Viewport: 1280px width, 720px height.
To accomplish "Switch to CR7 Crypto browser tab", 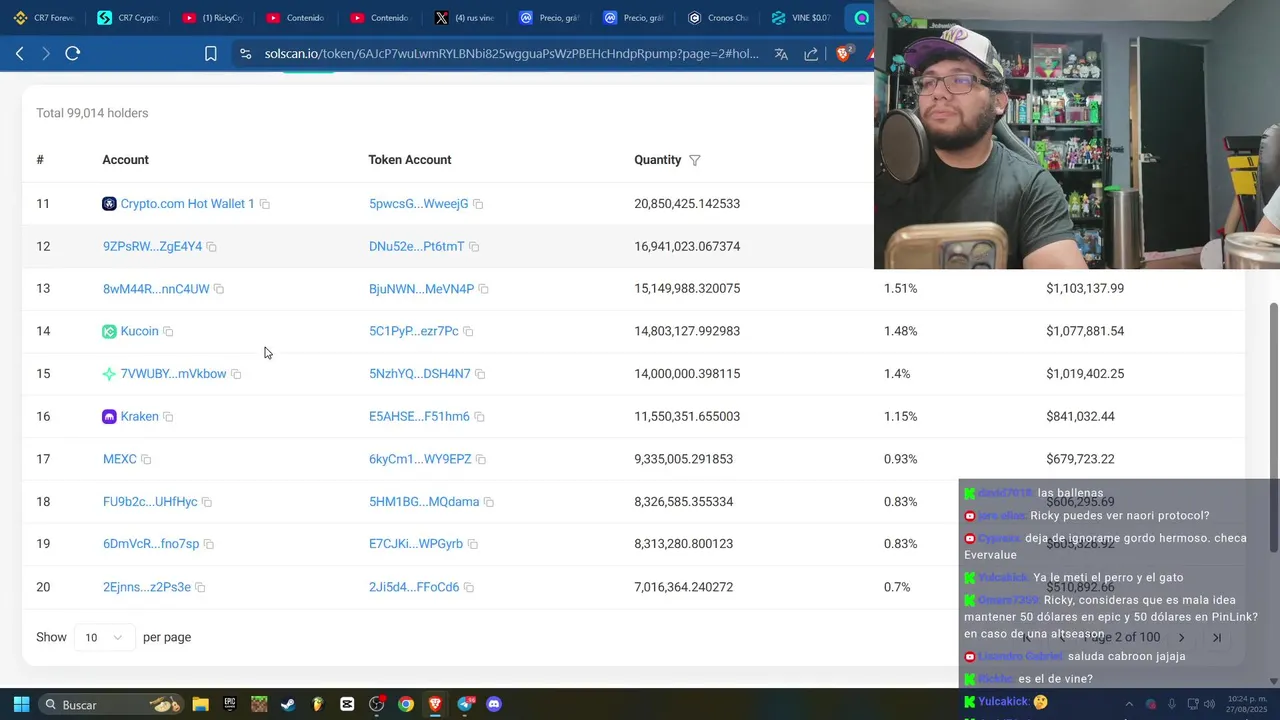I will coord(129,18).
